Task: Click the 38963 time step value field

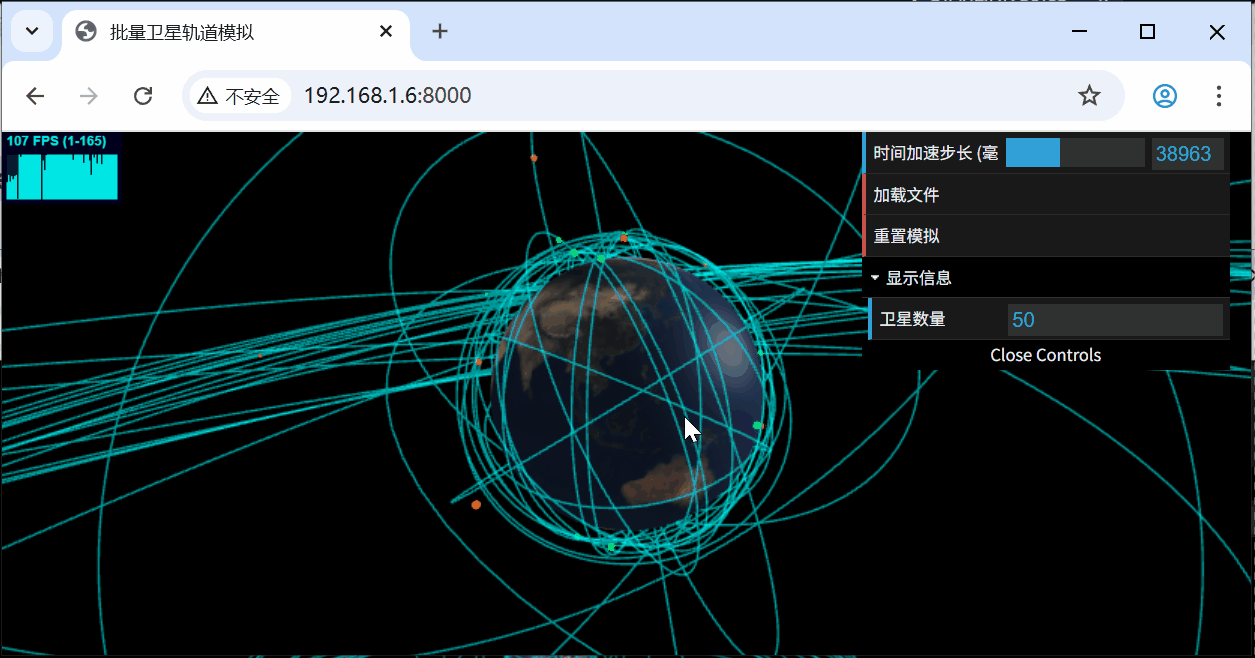Action: 1187,154
